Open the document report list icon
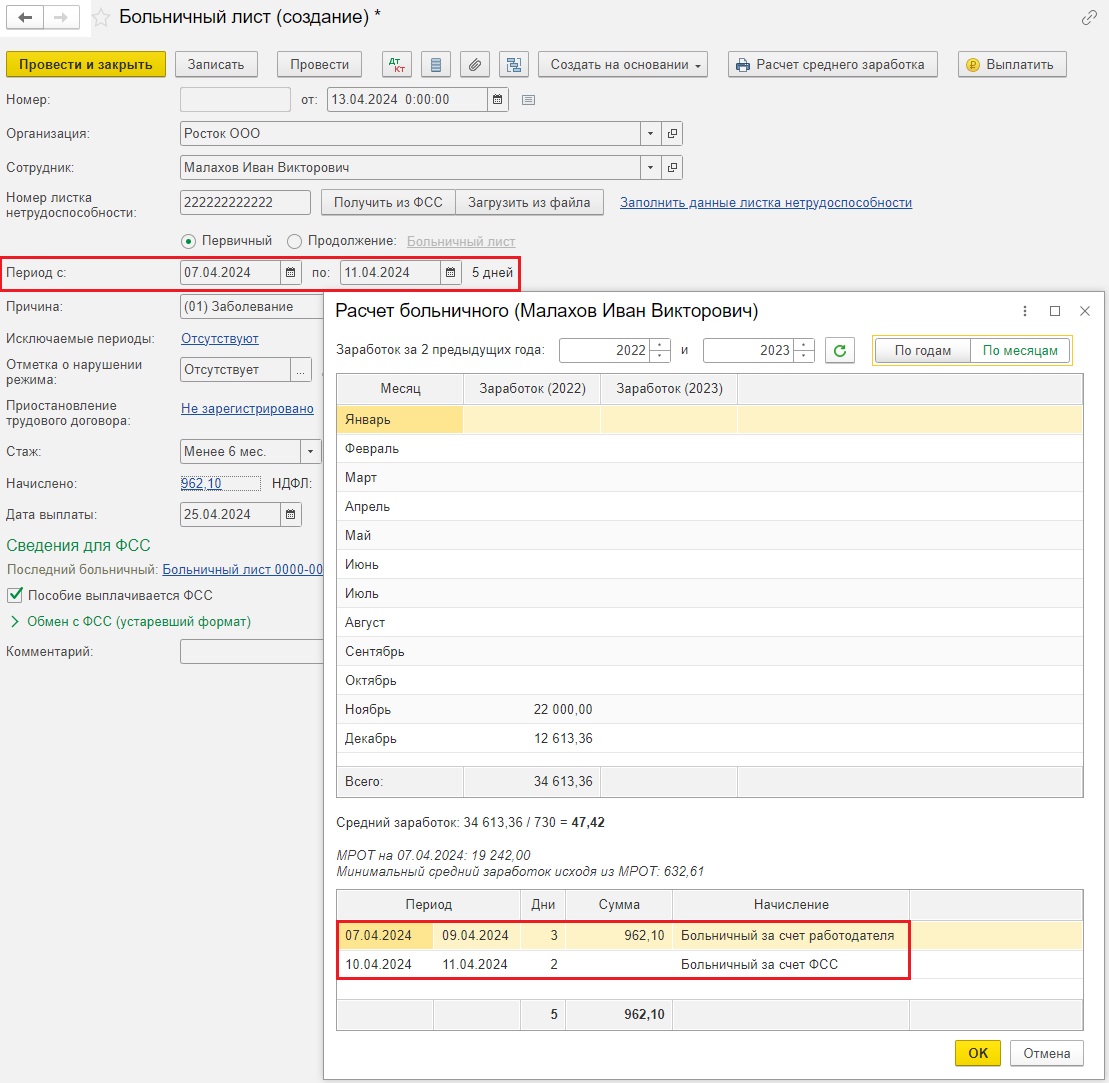Viewport: 1109px width, 1083px height. point(436,64)
